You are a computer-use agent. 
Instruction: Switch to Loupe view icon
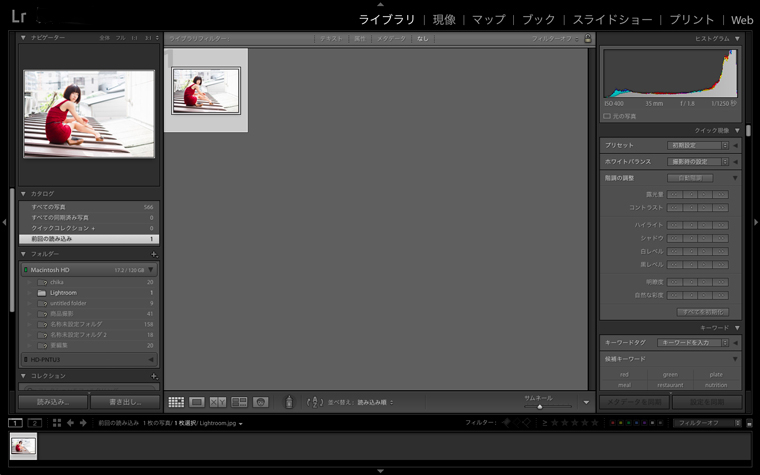pyautogui.click(x=197, y=402)
